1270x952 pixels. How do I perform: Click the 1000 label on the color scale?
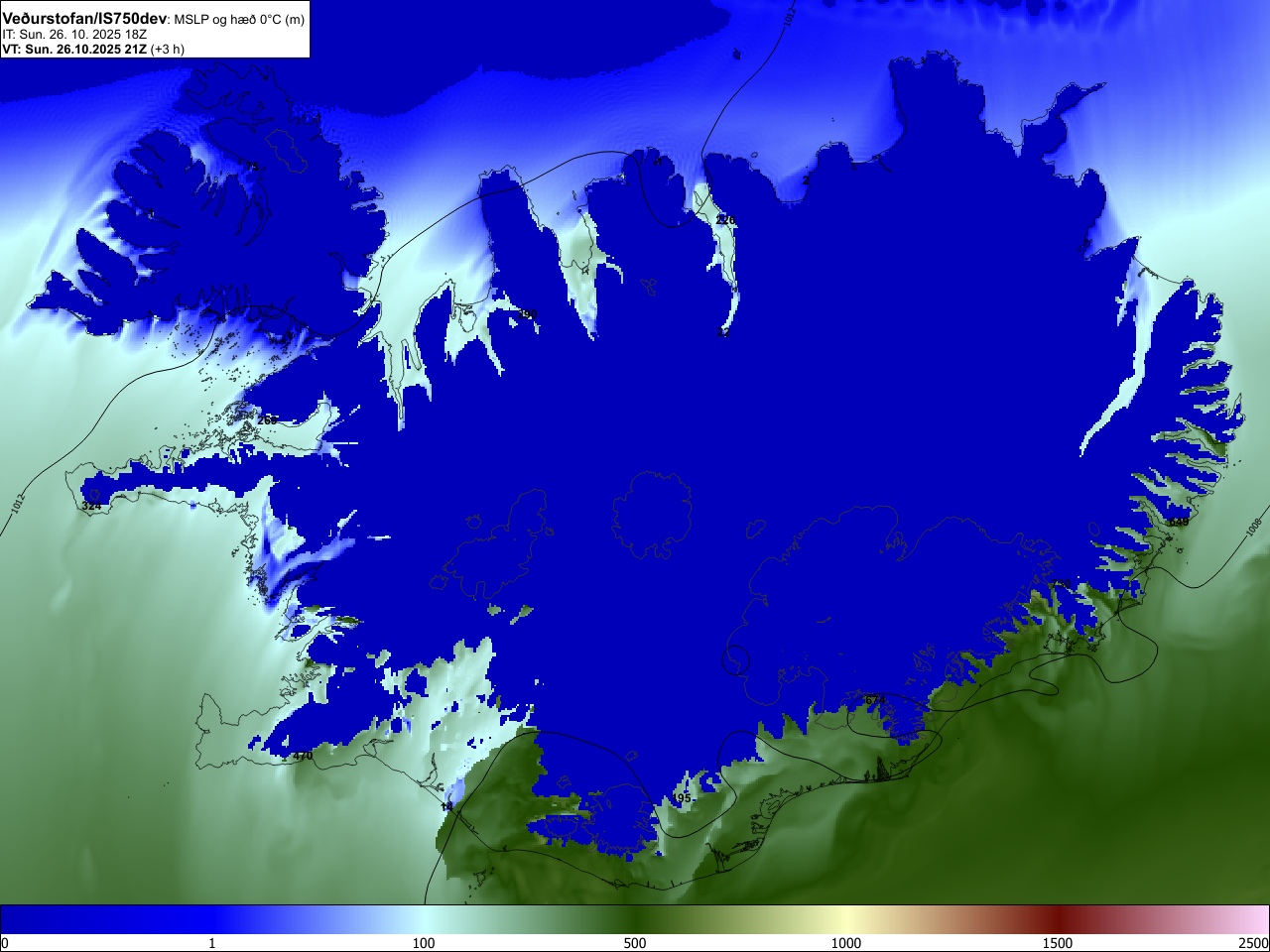pos(846,943)
